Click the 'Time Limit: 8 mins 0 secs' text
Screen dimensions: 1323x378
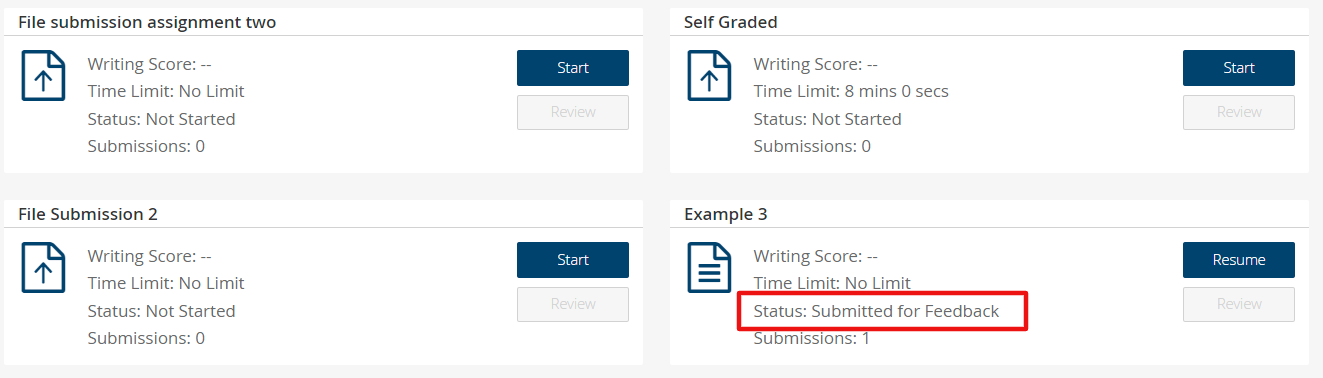pos(851,91)
